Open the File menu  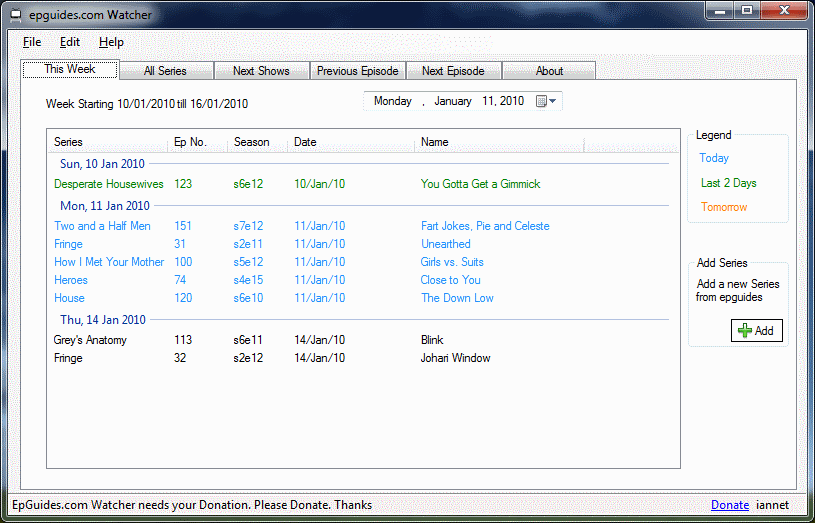(32, 42)
